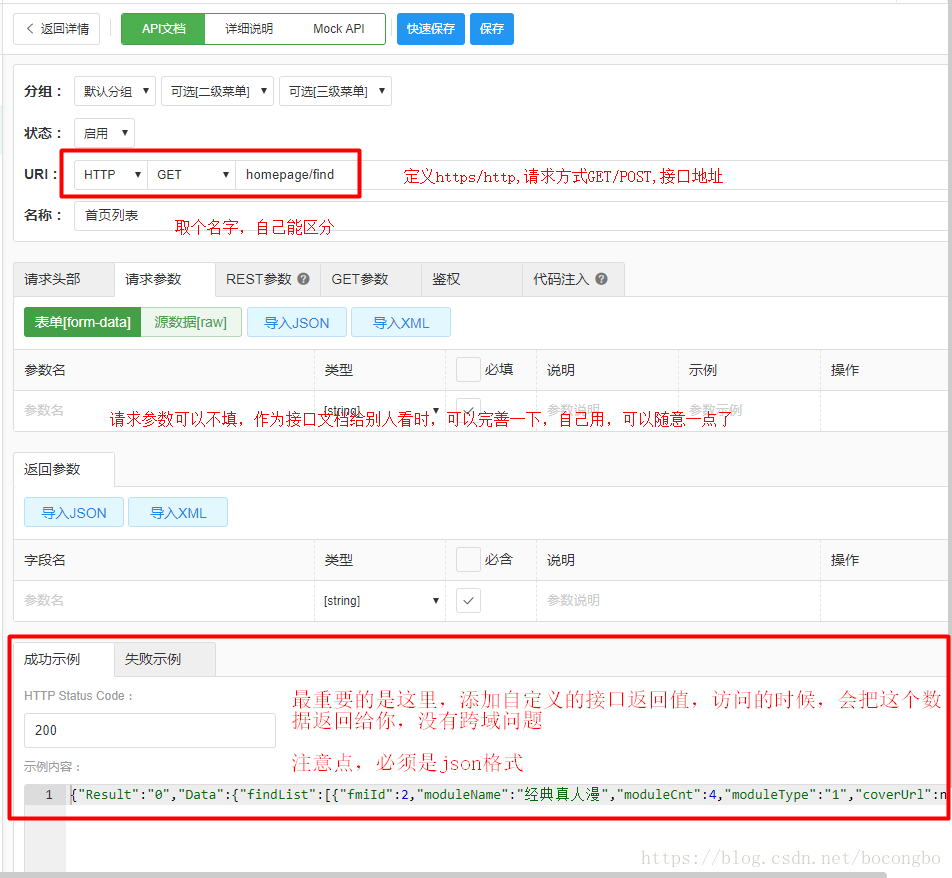Screen dimensions: 952x878
Task: Select the HTTP protocol dropdown
Action: point(110,175)
